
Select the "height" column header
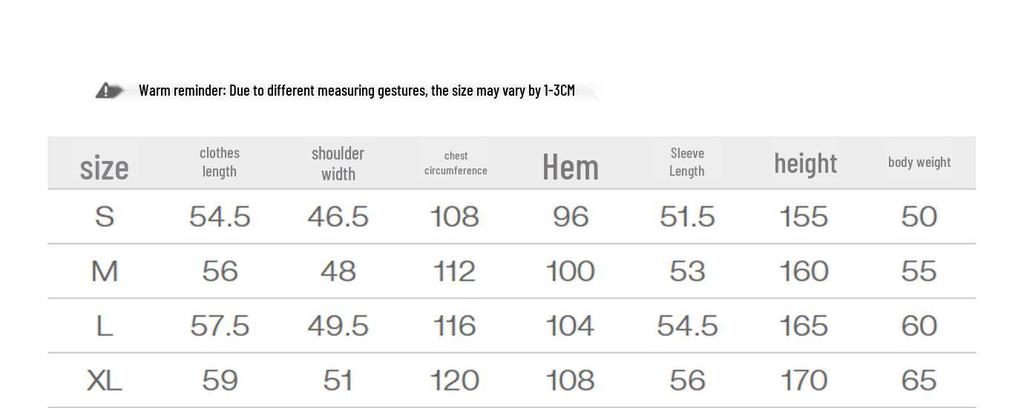pos(805,163)
